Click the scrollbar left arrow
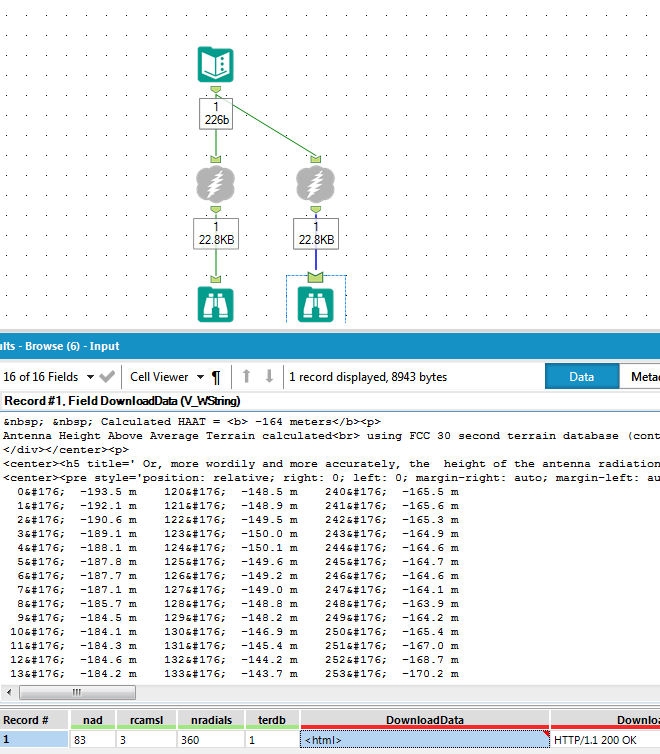Viewport: 660px width, 754px height. click(x=9, y=692)
